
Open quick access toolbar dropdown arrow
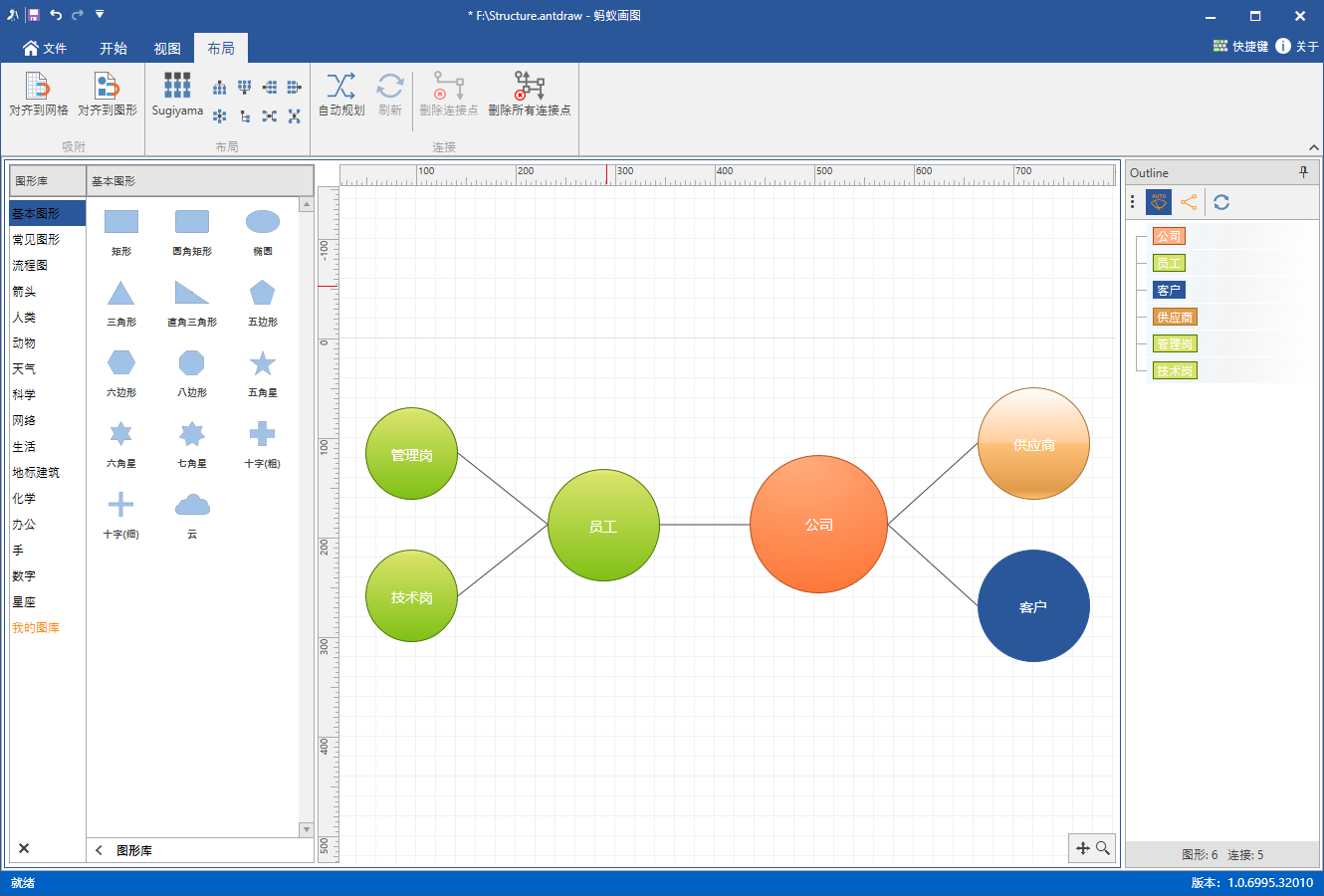coord(100,15)
